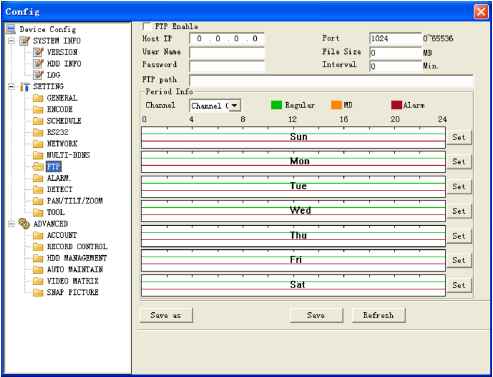Click Set for Sunday period

tap(459, 137)
